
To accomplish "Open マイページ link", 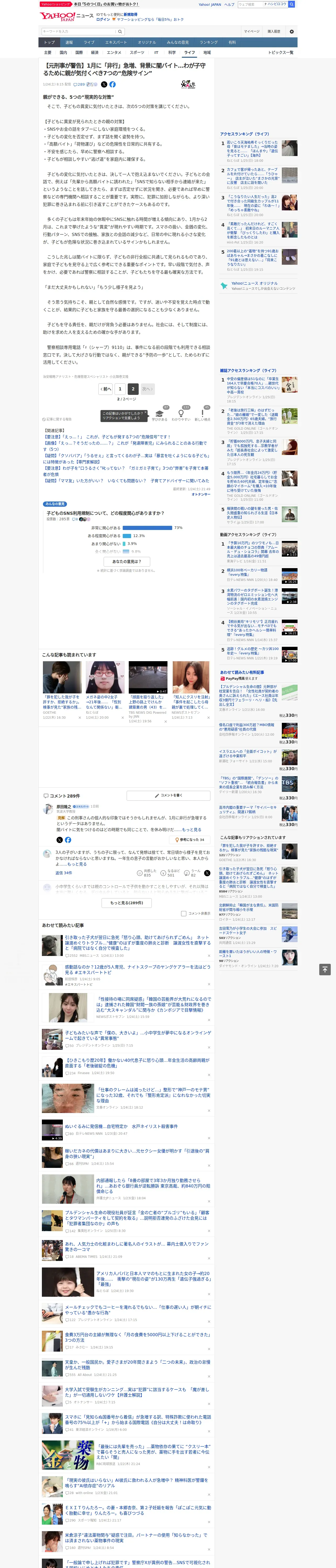I will pos(252,32).
